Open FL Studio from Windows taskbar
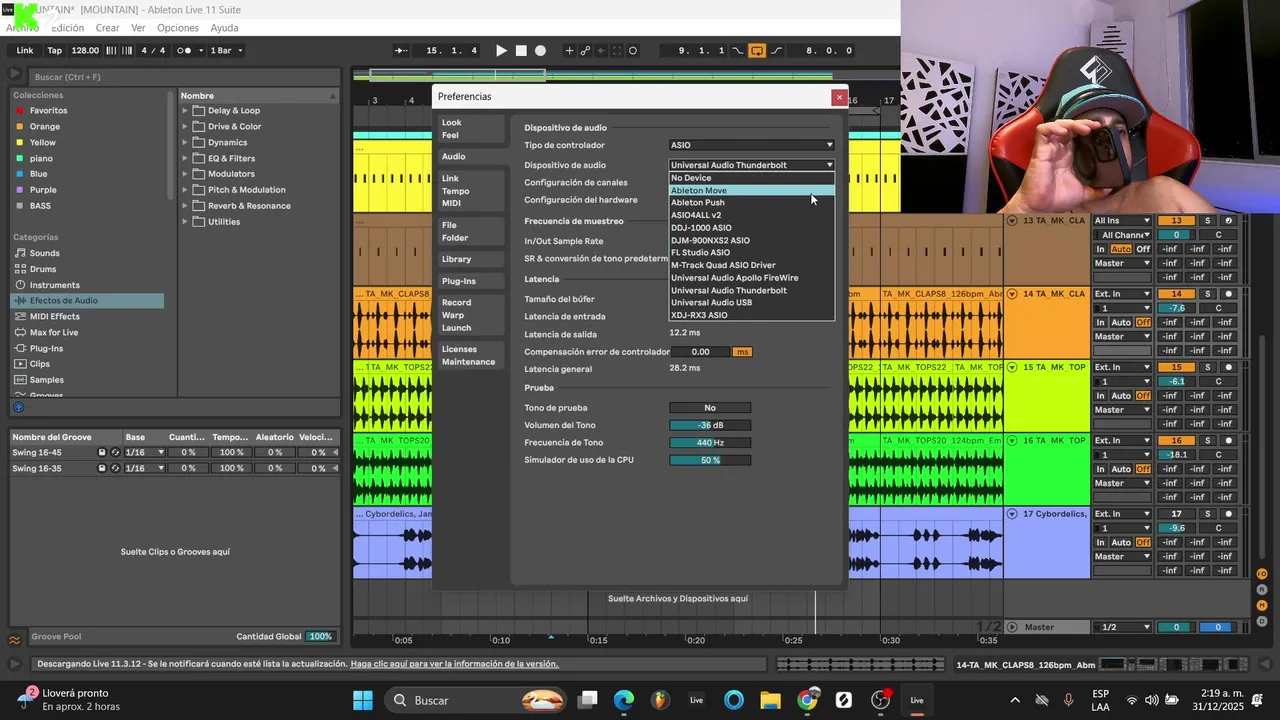Screen dimensions: 1280x720 tap(660, 700)
